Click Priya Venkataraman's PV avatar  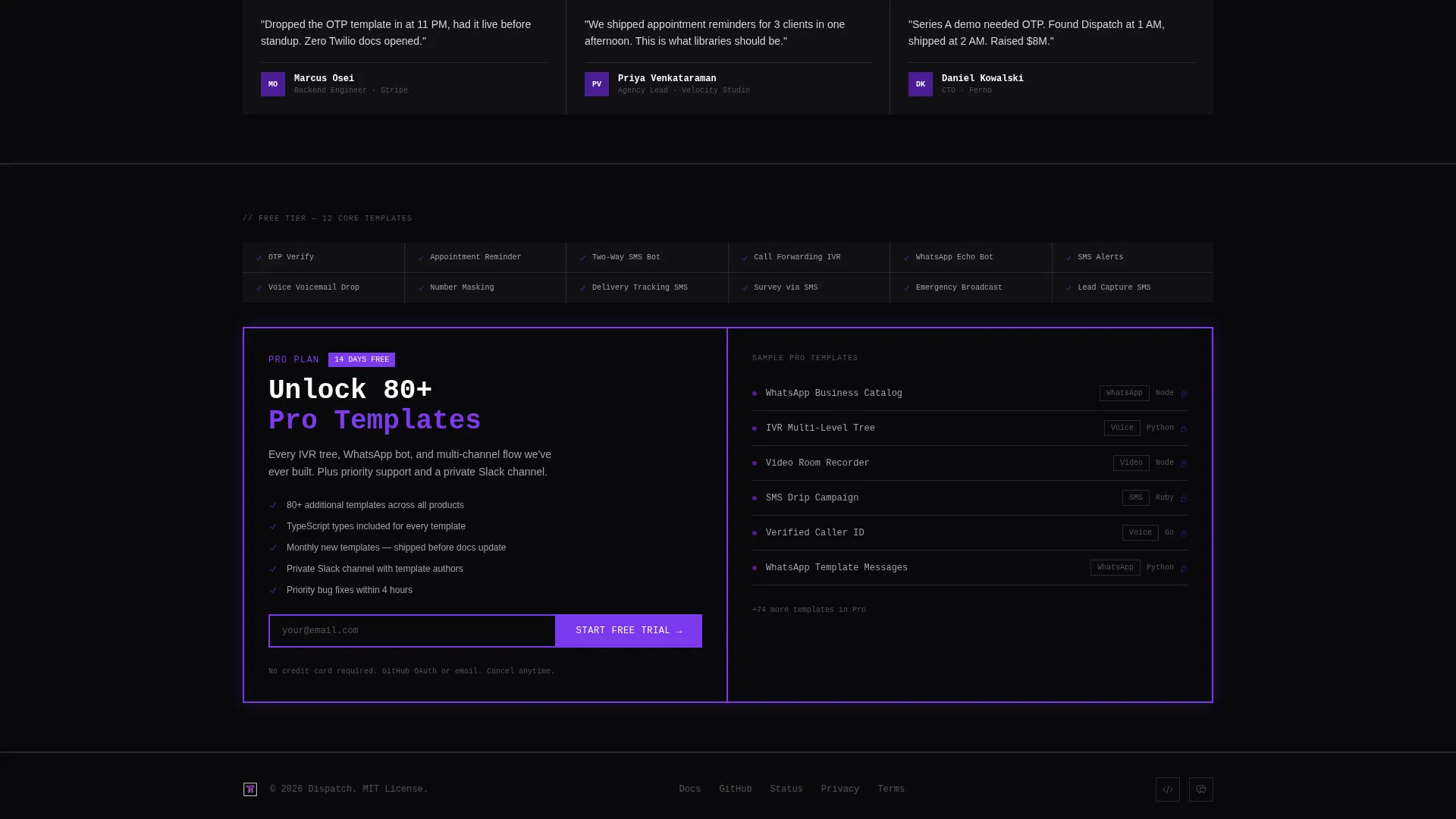[597, 84]
